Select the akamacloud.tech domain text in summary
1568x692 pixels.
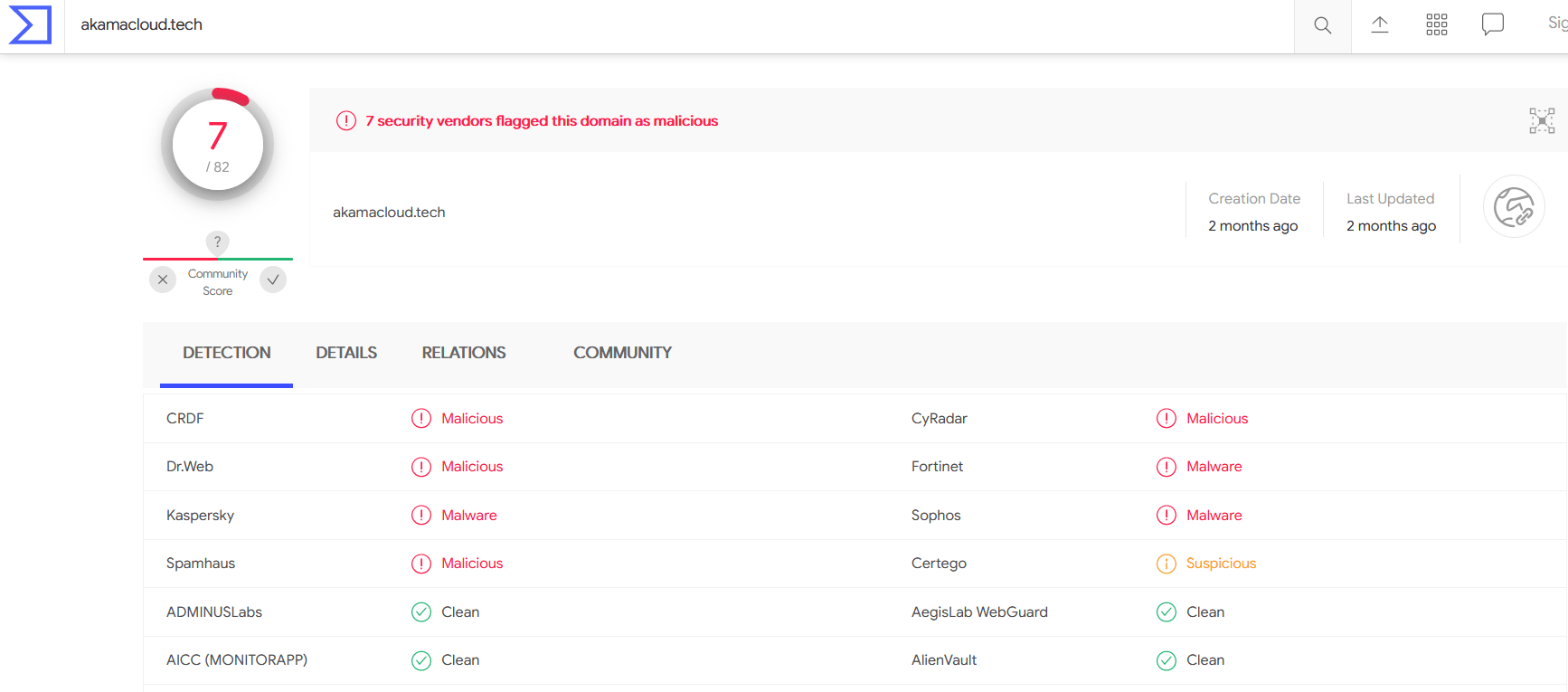click(389, 213)
